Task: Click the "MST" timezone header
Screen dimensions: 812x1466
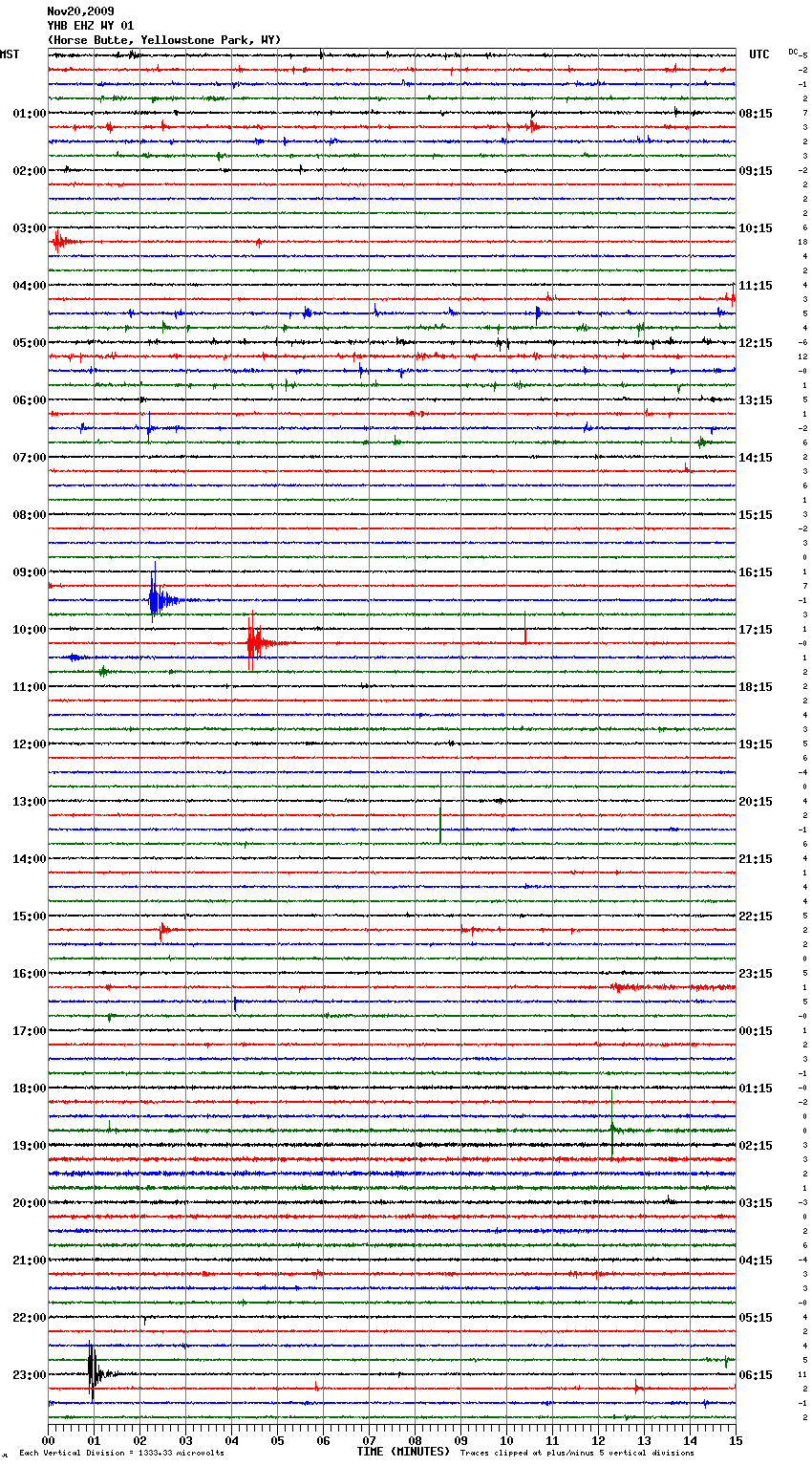Action: pyautogui.click(x=10, y=54)
